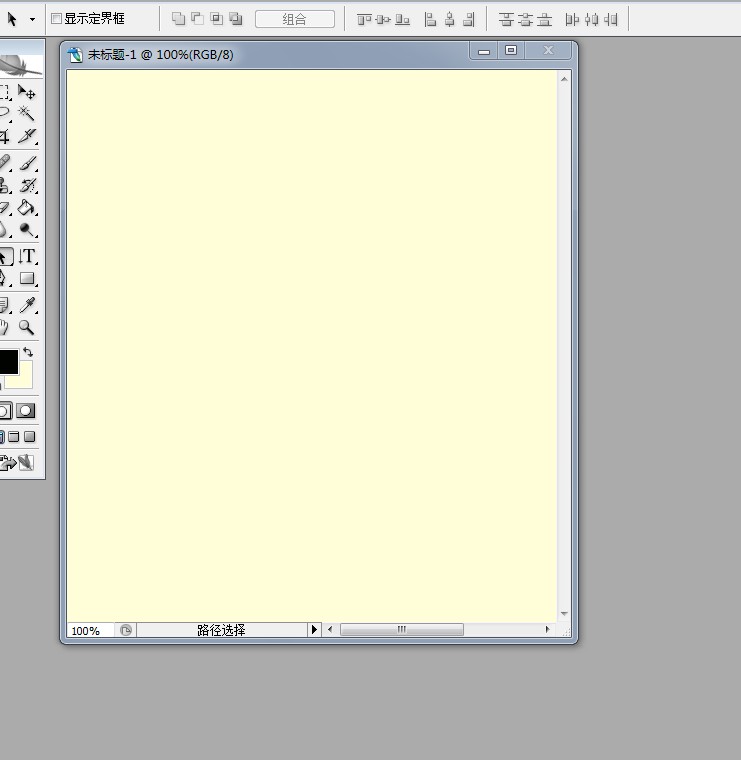
Task: Select the Pen tool
Action: [4, 279]
